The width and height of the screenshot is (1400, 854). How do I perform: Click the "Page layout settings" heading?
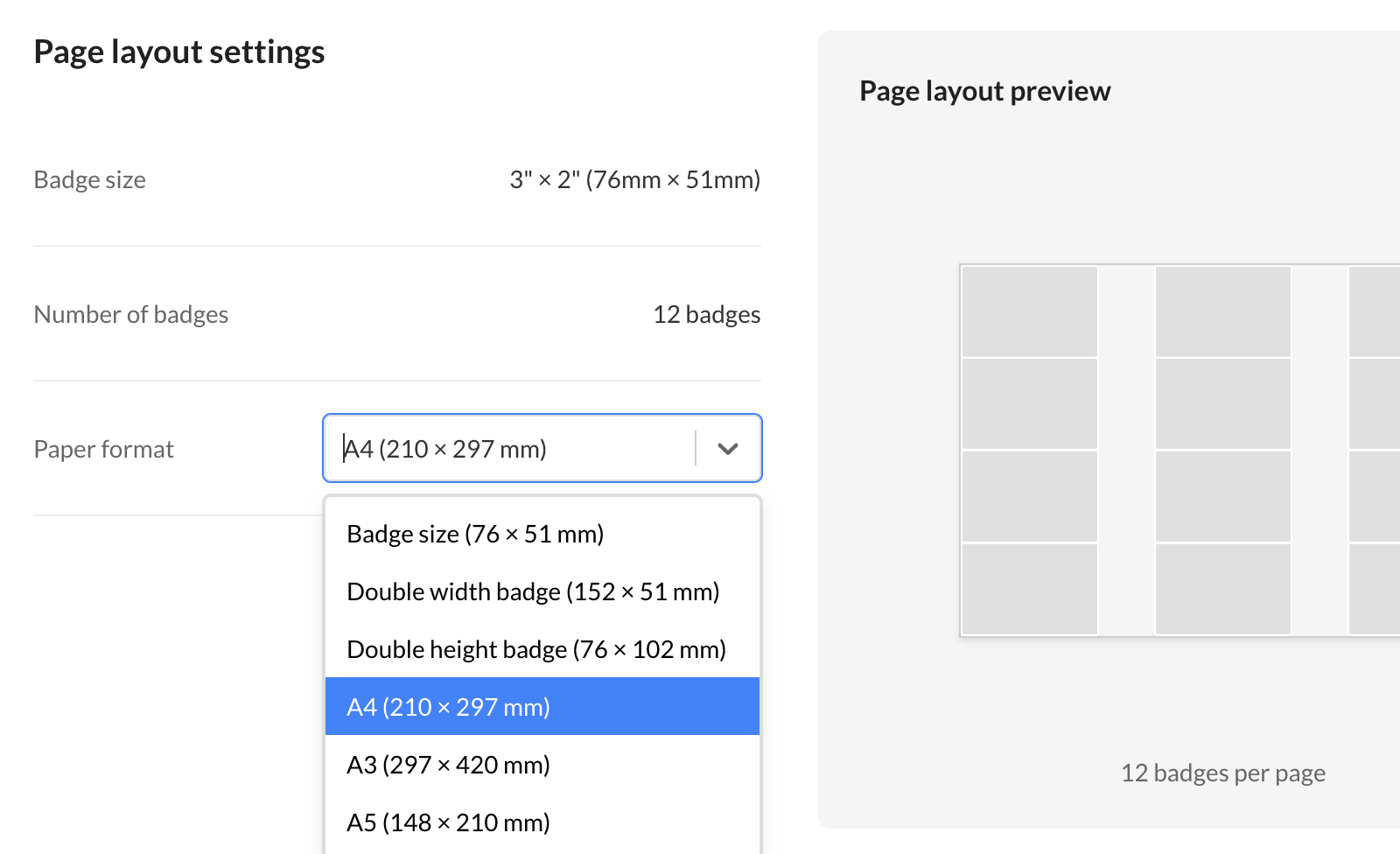(x=179, y=52)
